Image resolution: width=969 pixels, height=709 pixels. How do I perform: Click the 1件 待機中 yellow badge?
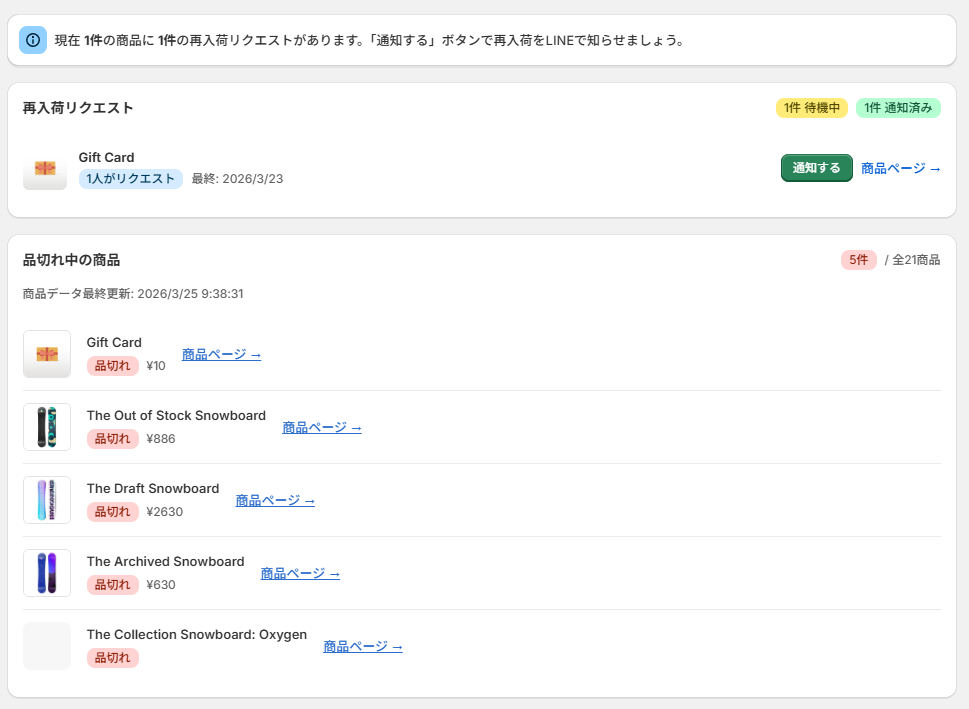pos(812,107)
